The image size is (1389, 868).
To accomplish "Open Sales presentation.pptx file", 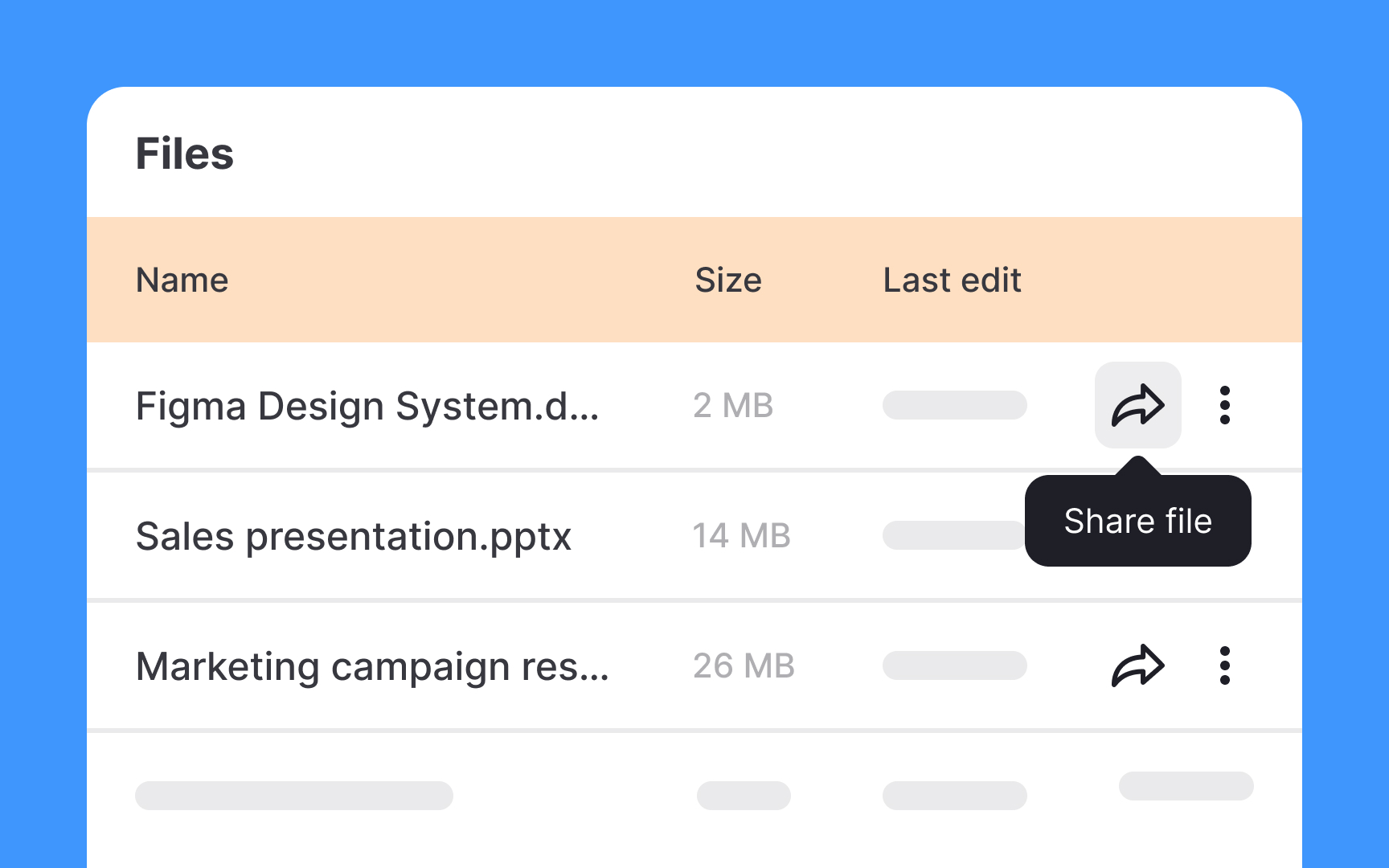I will pyautogui.click(x=354, y=536).
